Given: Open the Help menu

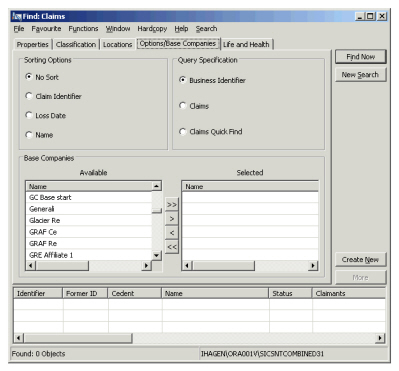Looking at the screenshot, I should pyautogui.click(x=181, y=29).
